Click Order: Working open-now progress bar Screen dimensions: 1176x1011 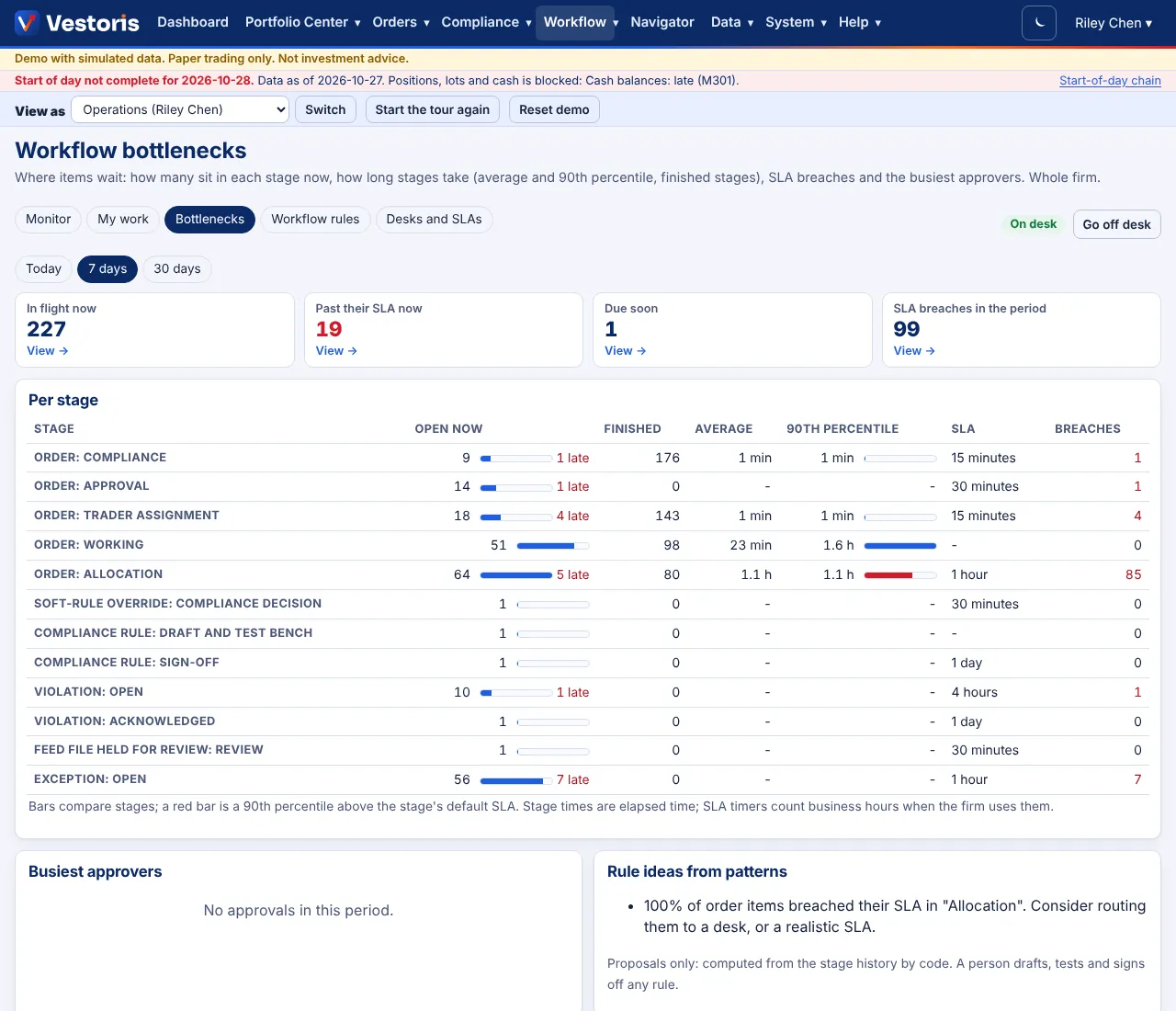pos(552,546)
